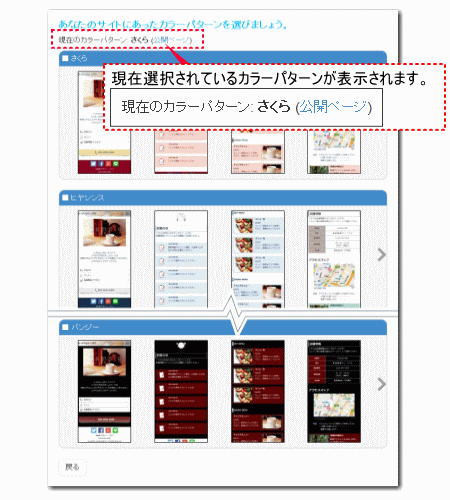Open パンジー news list preview thumbnail

[x=181, y=391]
